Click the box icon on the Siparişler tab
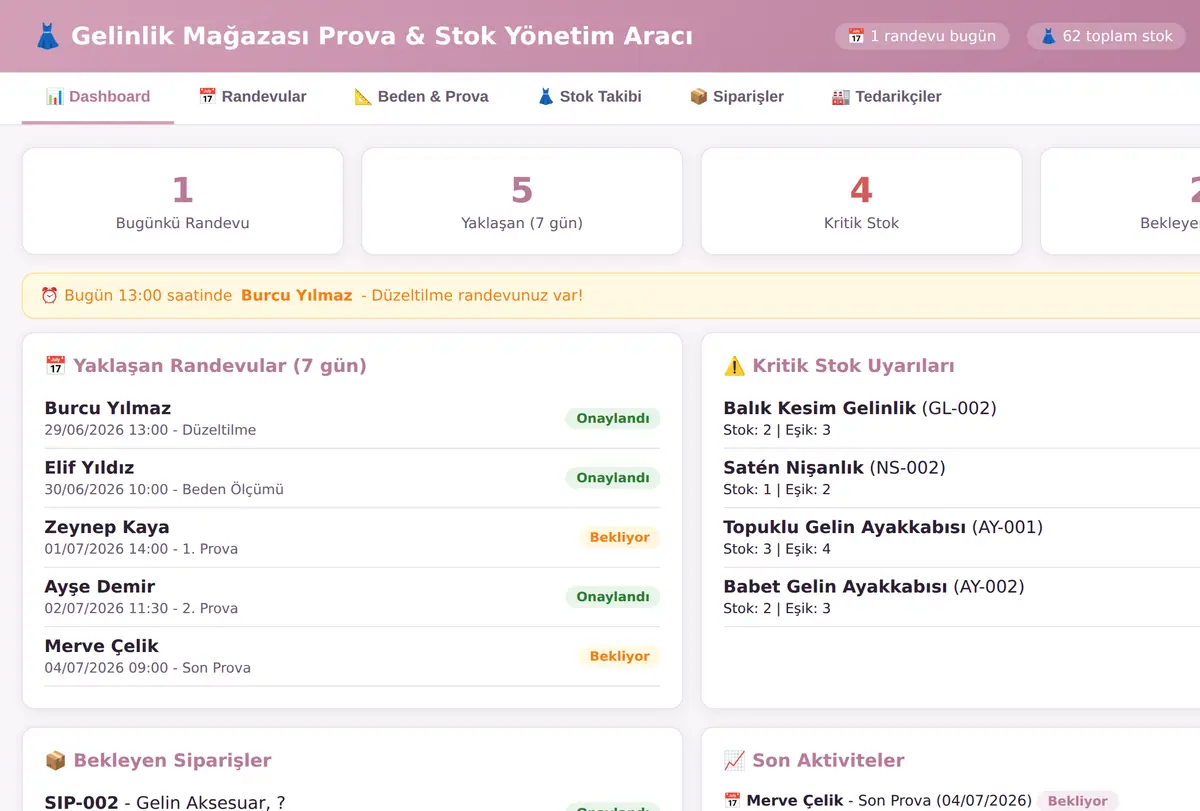1200x811 pixels. click(x=699, y=97)
